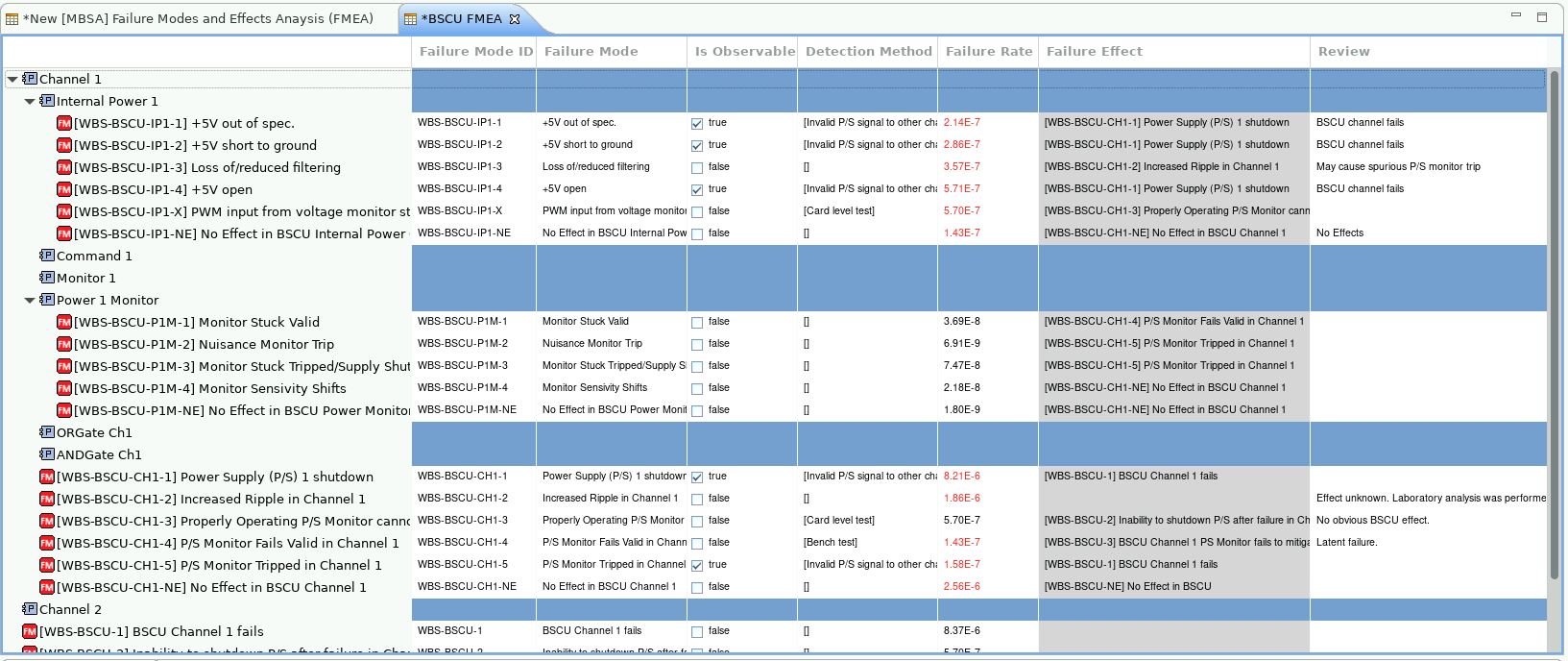Image resolution: width=1568 pixels, height=661 pixels.
Task: Click FM icon of WBS-BSCU-CH1-3 row
Action: (47, 521)
